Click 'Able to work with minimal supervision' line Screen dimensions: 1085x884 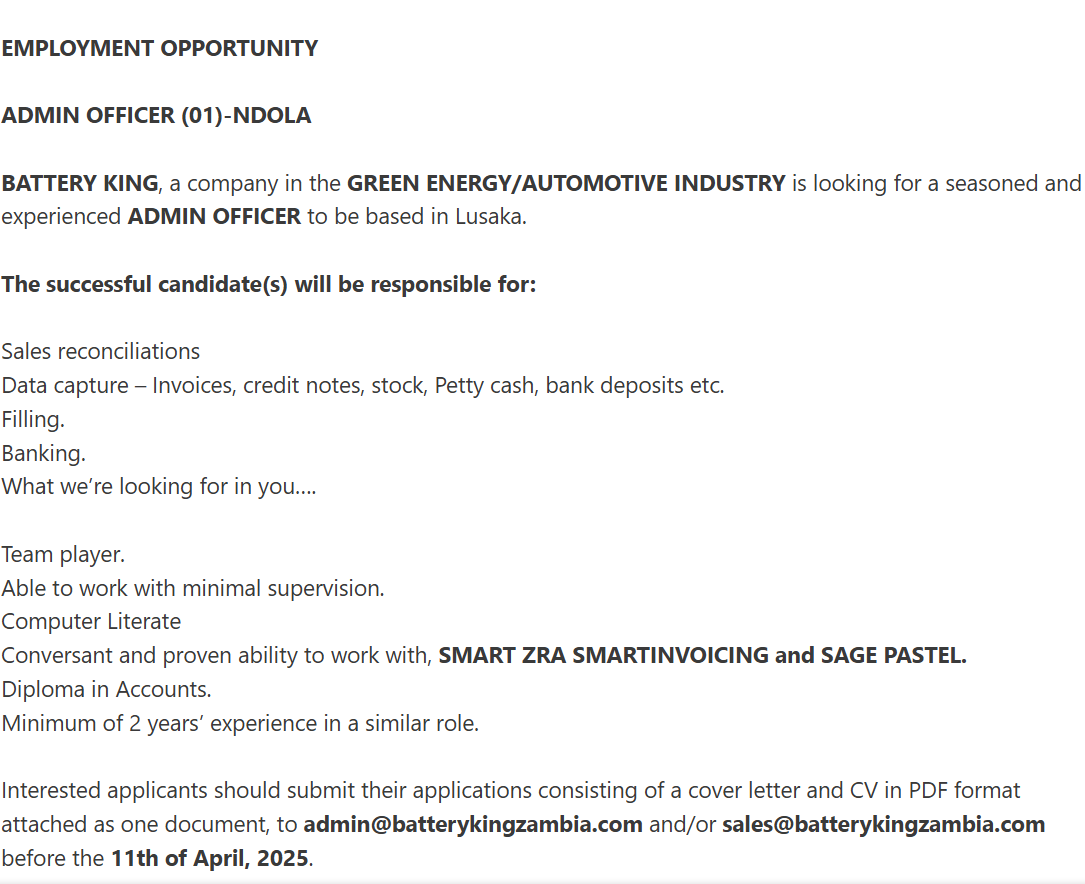coord(192,589)
